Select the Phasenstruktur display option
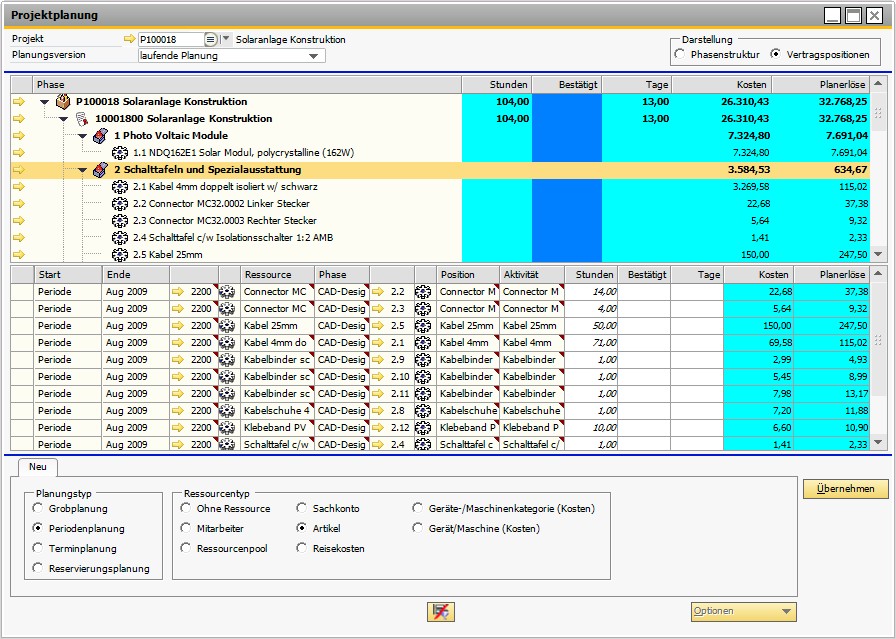896x639 pixels. 681,55
